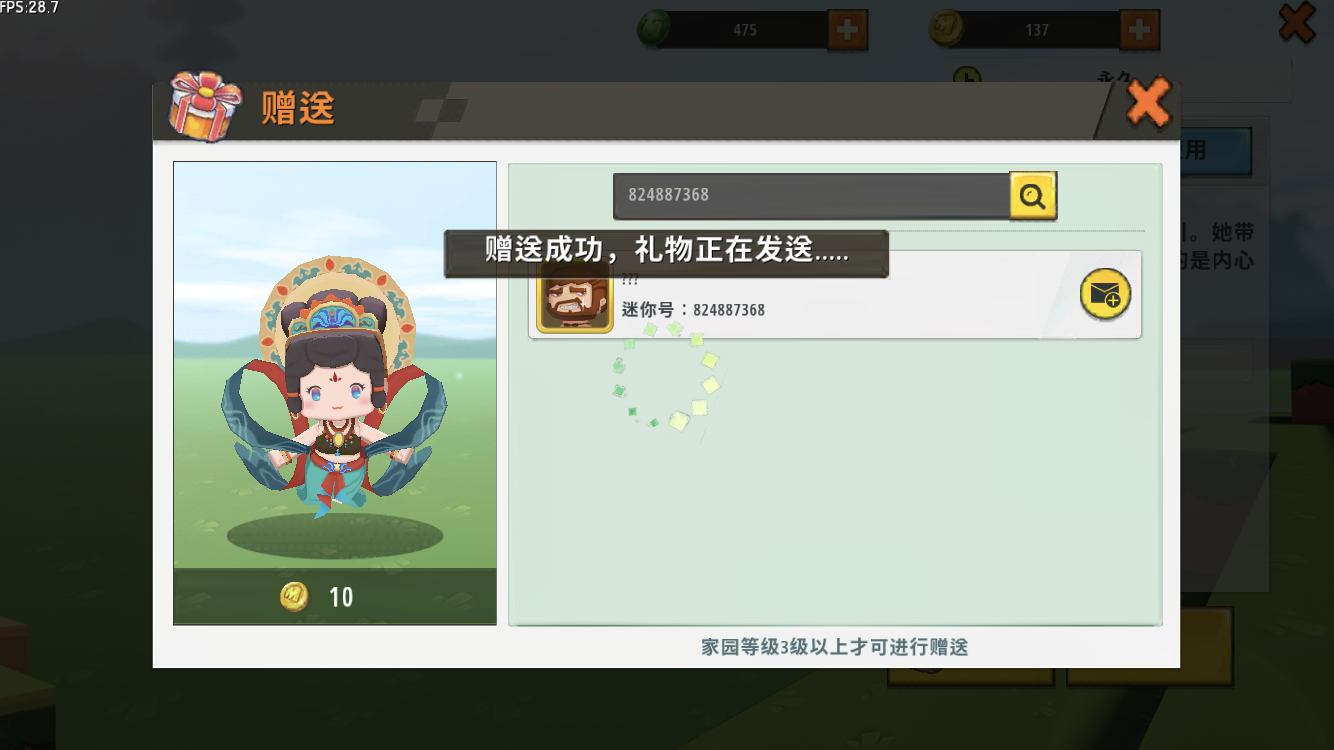This screenshot has width=1334, height=750.
Task: Click the spinning green loading indicator
Action: 665,378
